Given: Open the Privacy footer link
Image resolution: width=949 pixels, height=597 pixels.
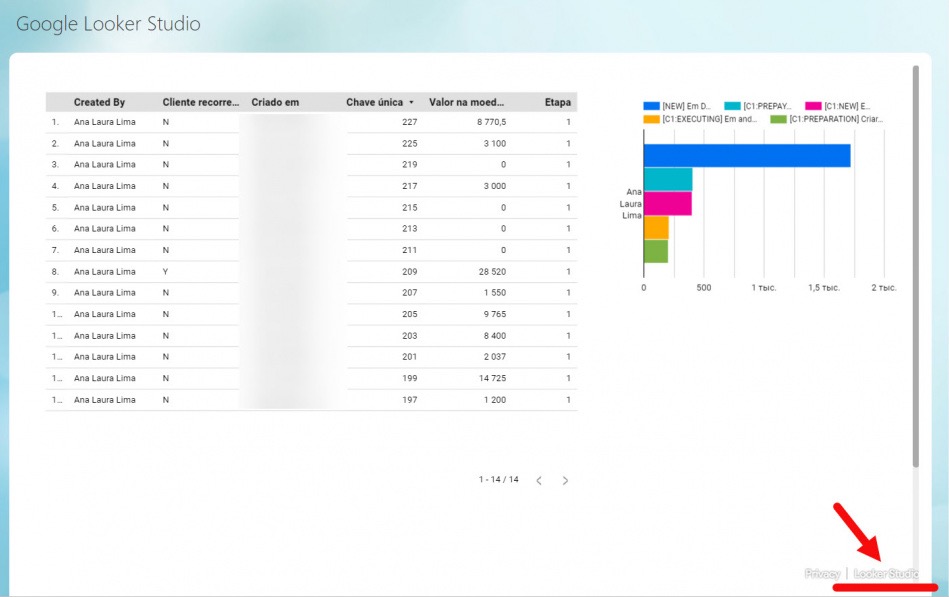Looking at the screenshot, I should [x=823, y=573].
